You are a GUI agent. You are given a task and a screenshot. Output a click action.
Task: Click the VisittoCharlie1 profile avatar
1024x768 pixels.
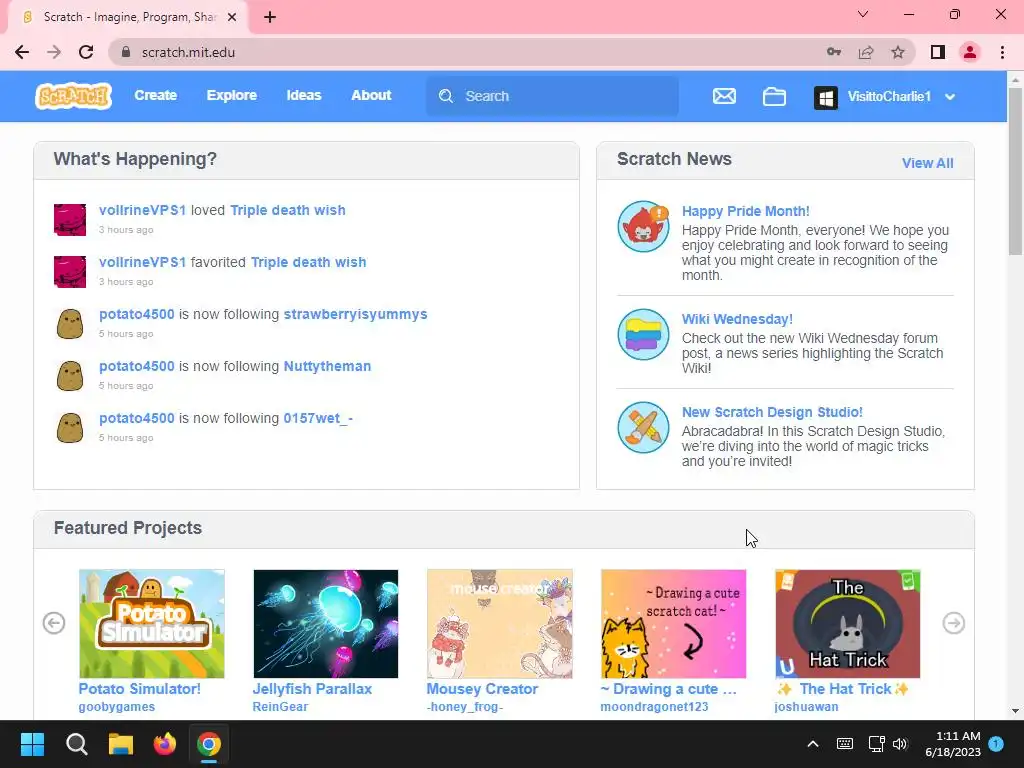[x=825, y=97]
